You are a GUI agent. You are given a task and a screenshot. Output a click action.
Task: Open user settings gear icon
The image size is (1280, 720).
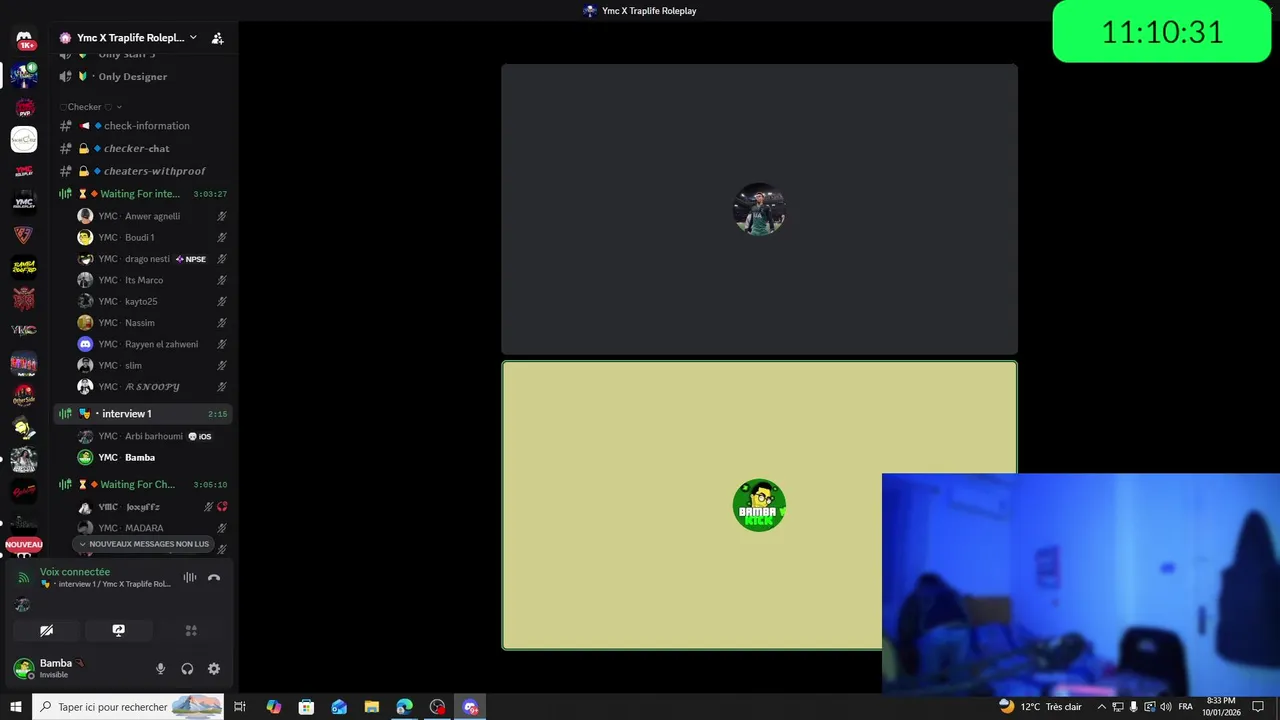pyautogui.click(x=214, y=669)
